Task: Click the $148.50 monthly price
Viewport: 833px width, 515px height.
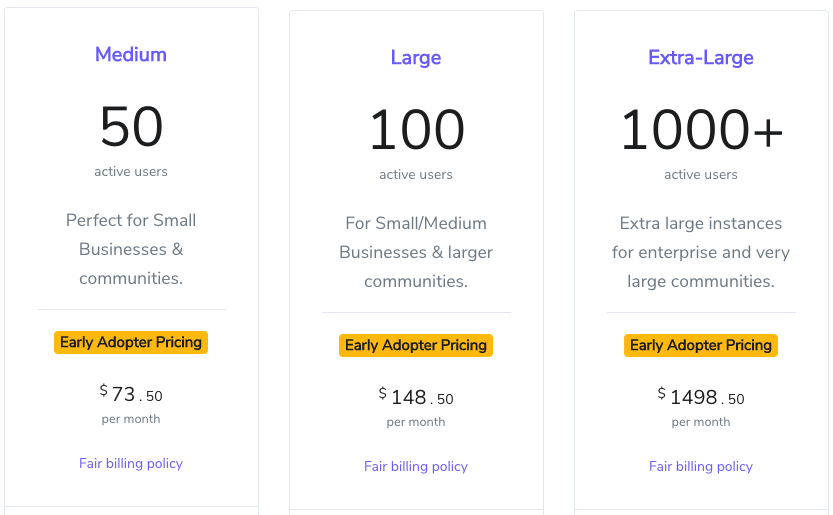Action: tap(416, 398)
